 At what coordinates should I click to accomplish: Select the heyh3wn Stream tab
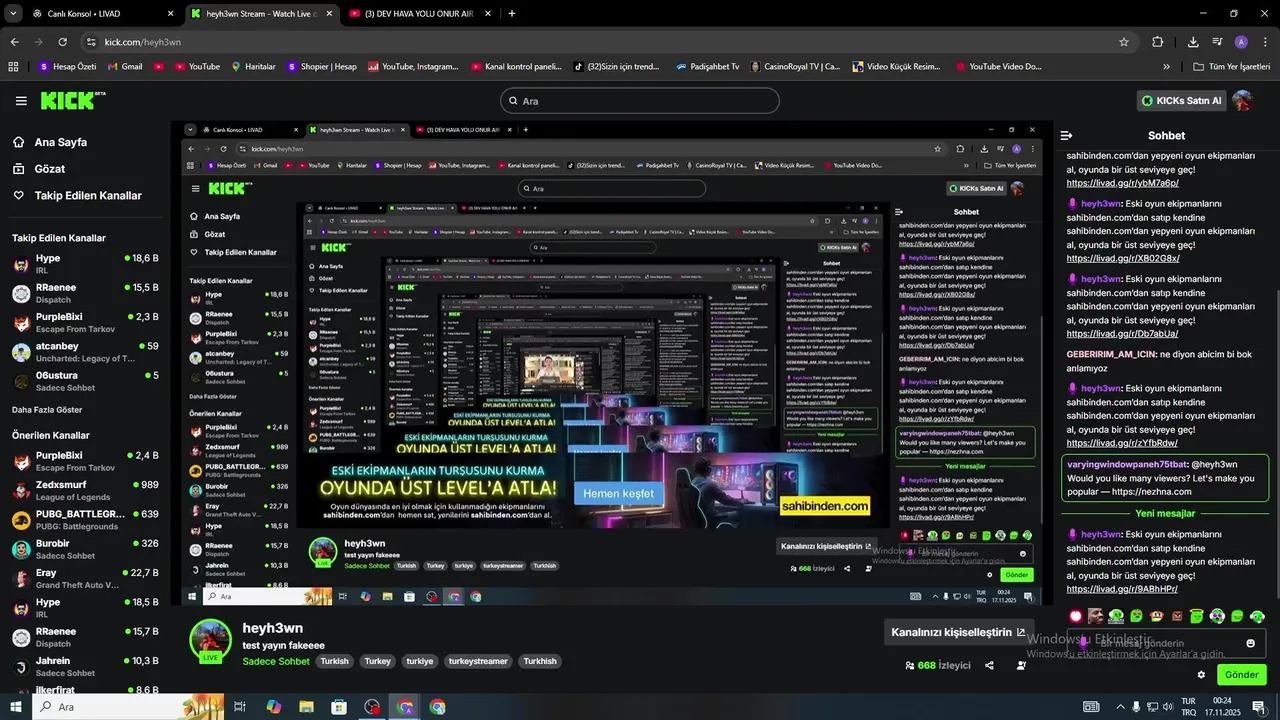click(x=260, y=14)
